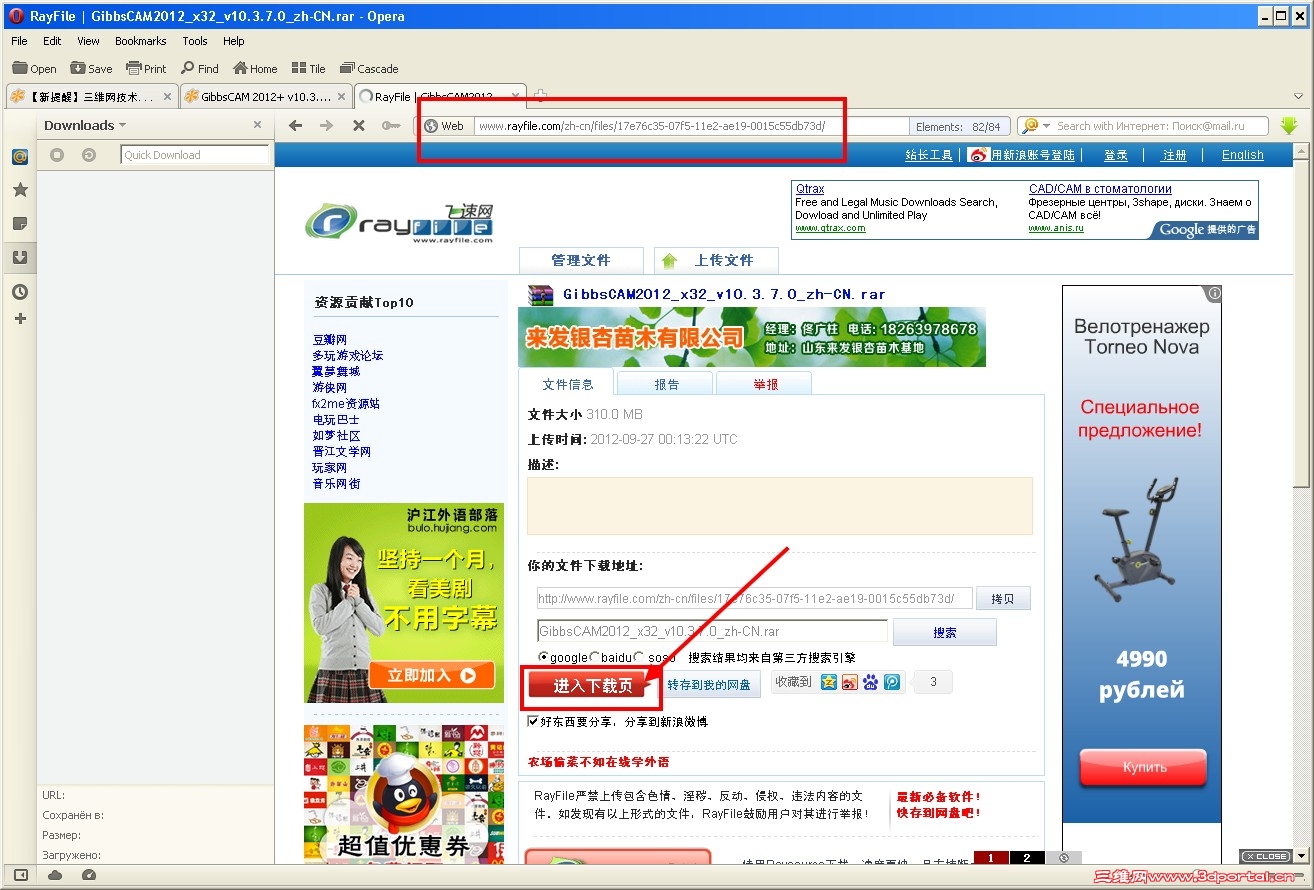Close the Downloads panel
This screenshot has width=1314, height=890.
coord(257,125)
